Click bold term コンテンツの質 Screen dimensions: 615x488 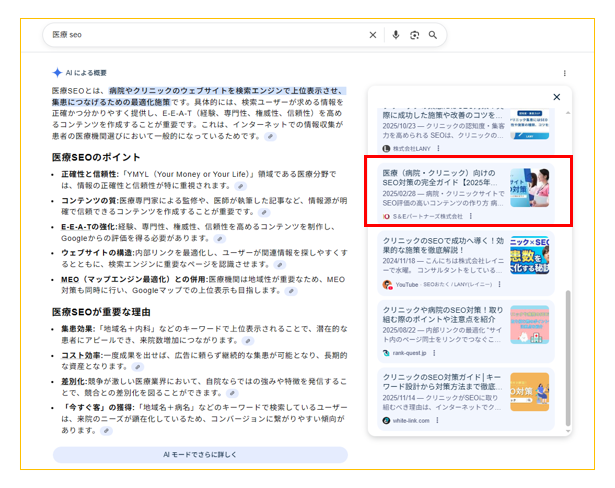89,201
